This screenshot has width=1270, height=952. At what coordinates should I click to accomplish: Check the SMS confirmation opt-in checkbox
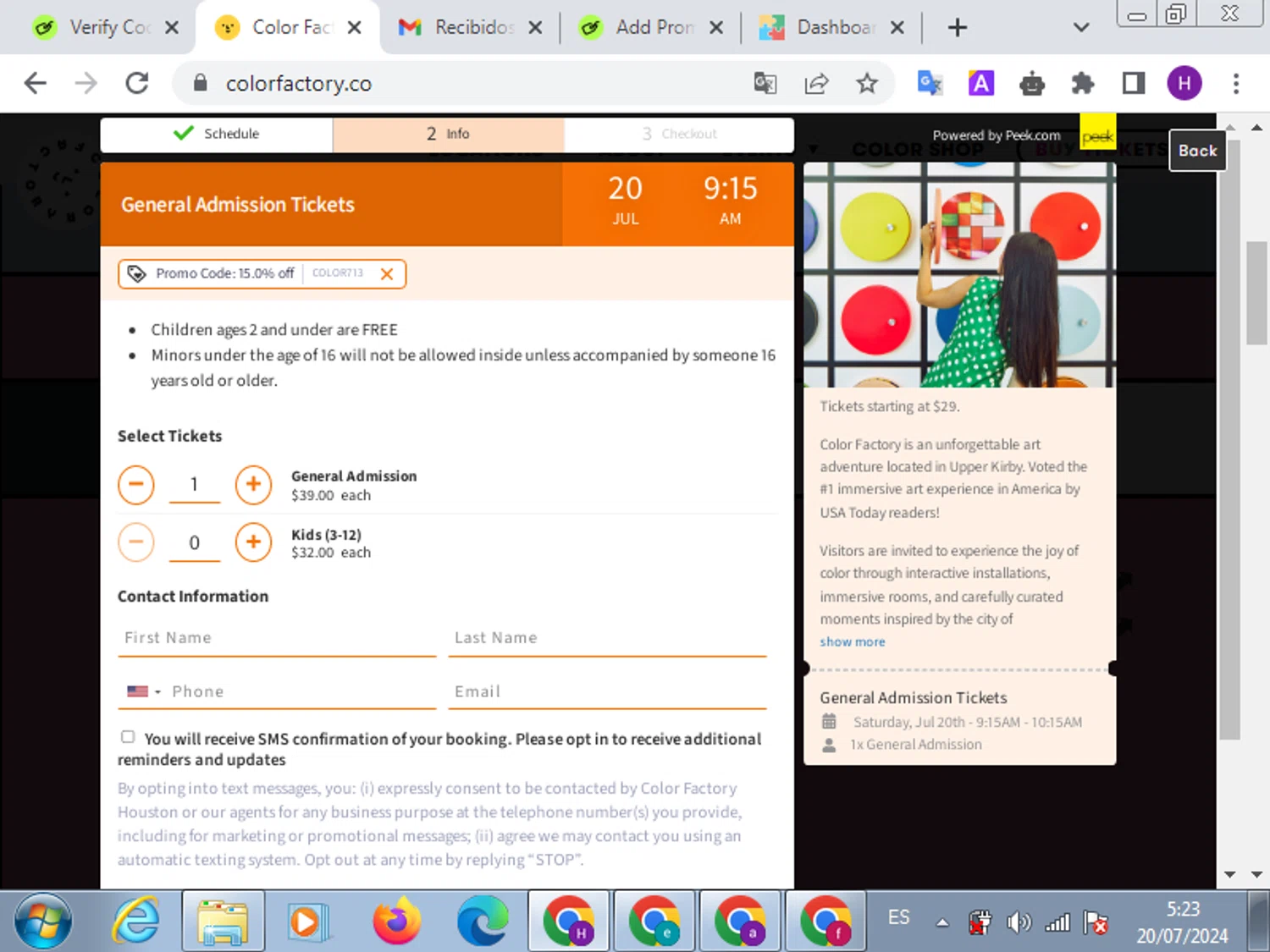click(x=128, y=737)
